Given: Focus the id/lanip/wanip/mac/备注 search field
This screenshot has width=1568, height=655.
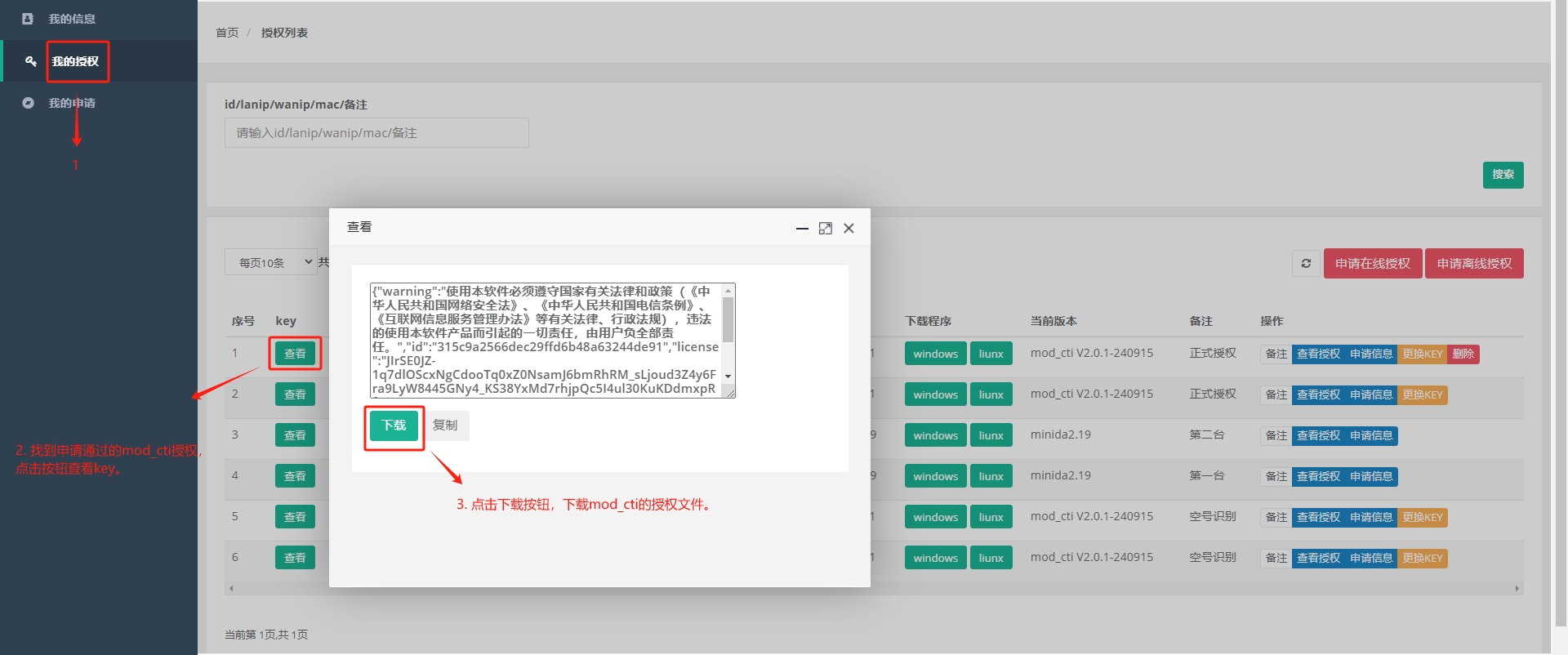Looking at the screenshot, I should (376, 132).
